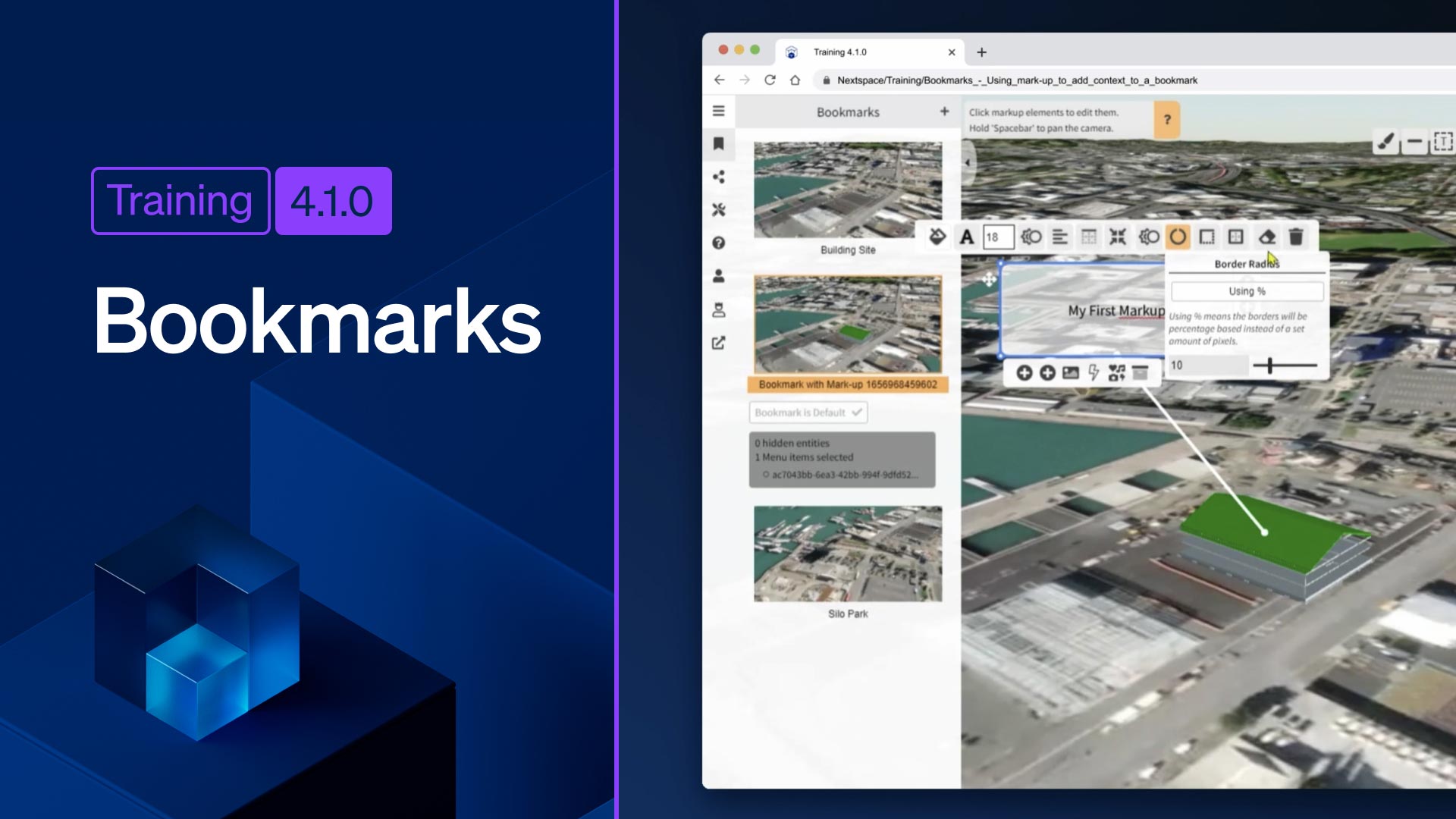Select the dashed border style tool
Image resolution: width=1456 pixels, height=819 pixels.
(x=1207, y=237)
